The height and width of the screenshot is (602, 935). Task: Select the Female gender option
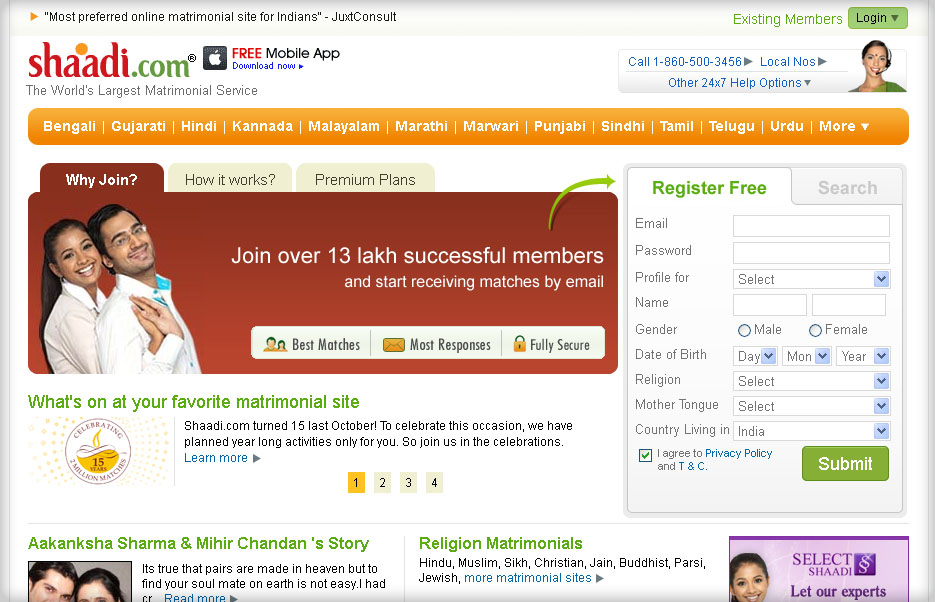(x=815, y=330)
